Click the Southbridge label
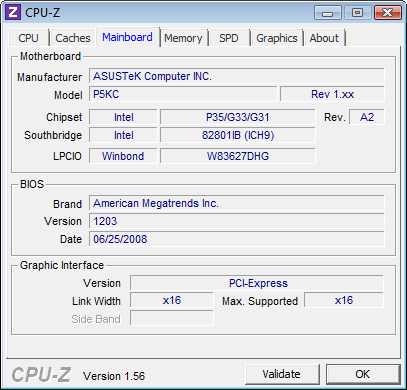Viewport: 407px width, 390px height. pyautogui.click(x=53, y=135)
